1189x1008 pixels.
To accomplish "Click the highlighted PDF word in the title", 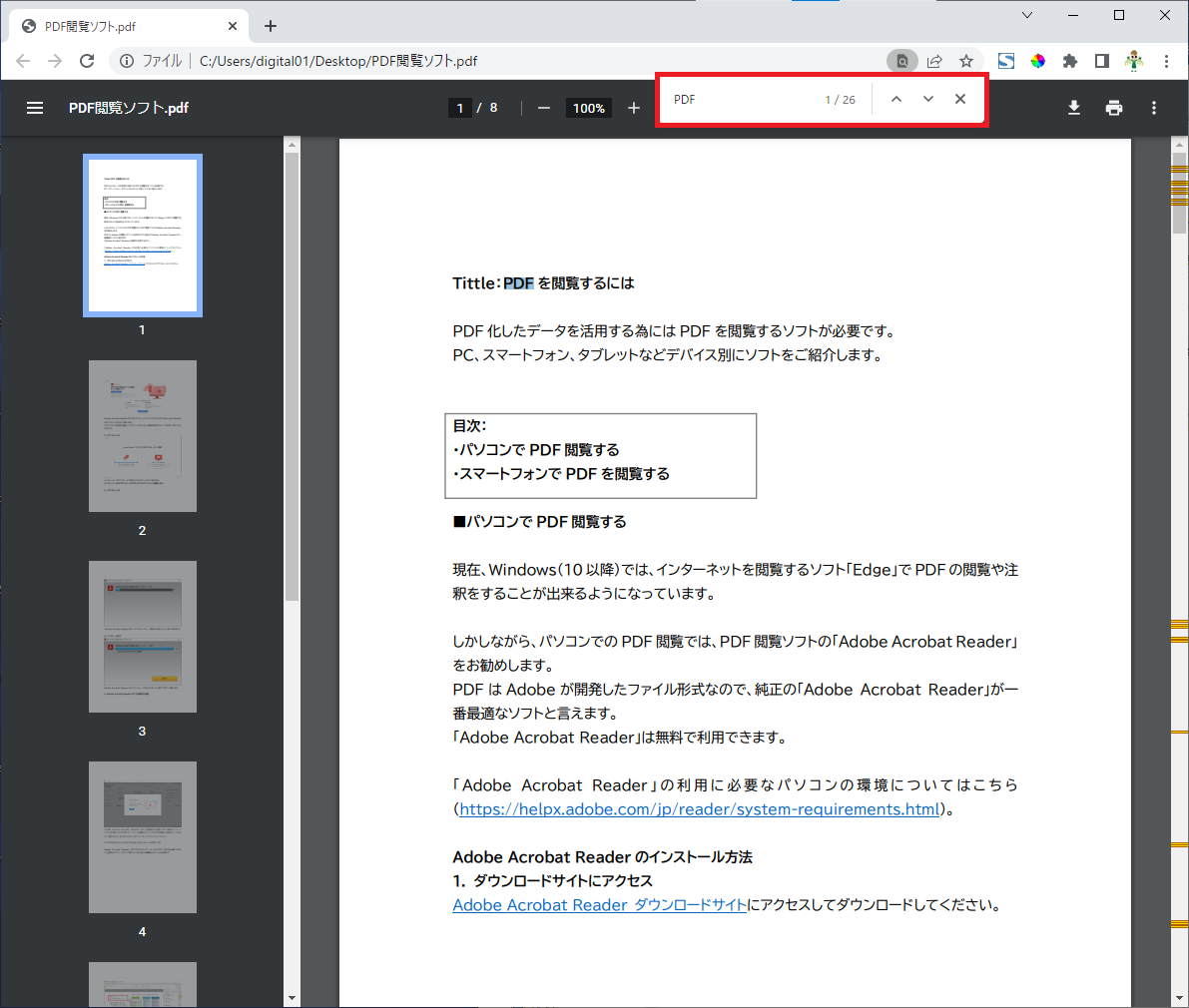I will [519, 283].
